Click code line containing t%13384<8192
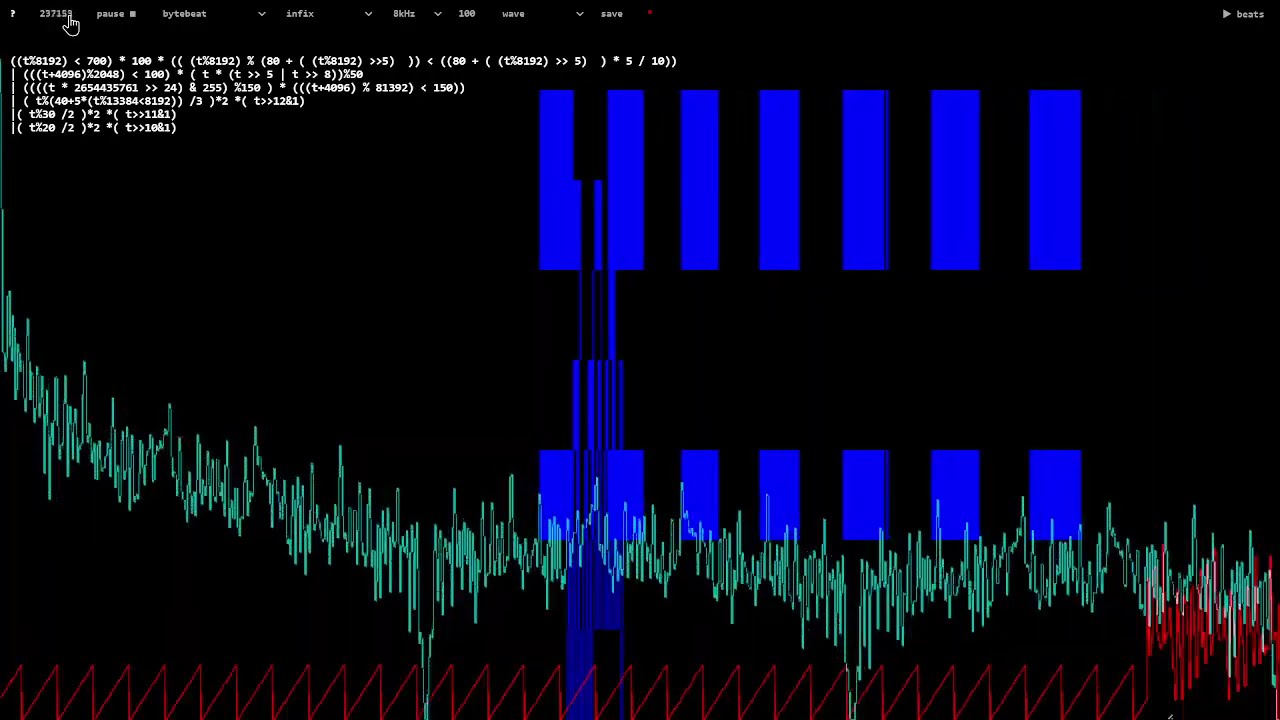This screenshot has height=720, width=1280. tap(158, 101)
